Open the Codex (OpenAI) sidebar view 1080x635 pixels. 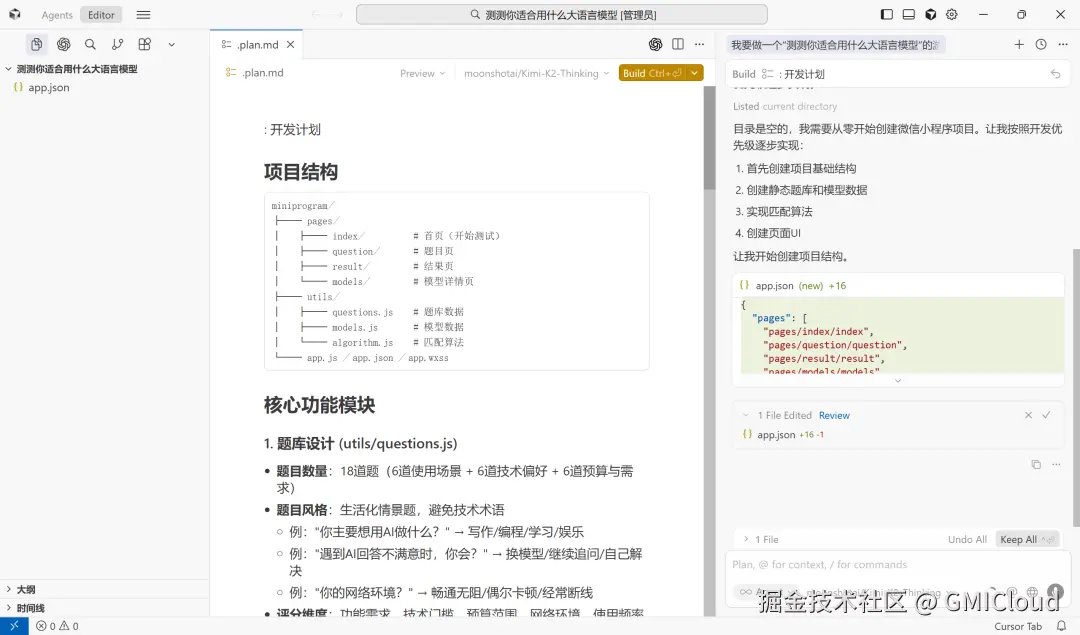[x=63, y=44]
